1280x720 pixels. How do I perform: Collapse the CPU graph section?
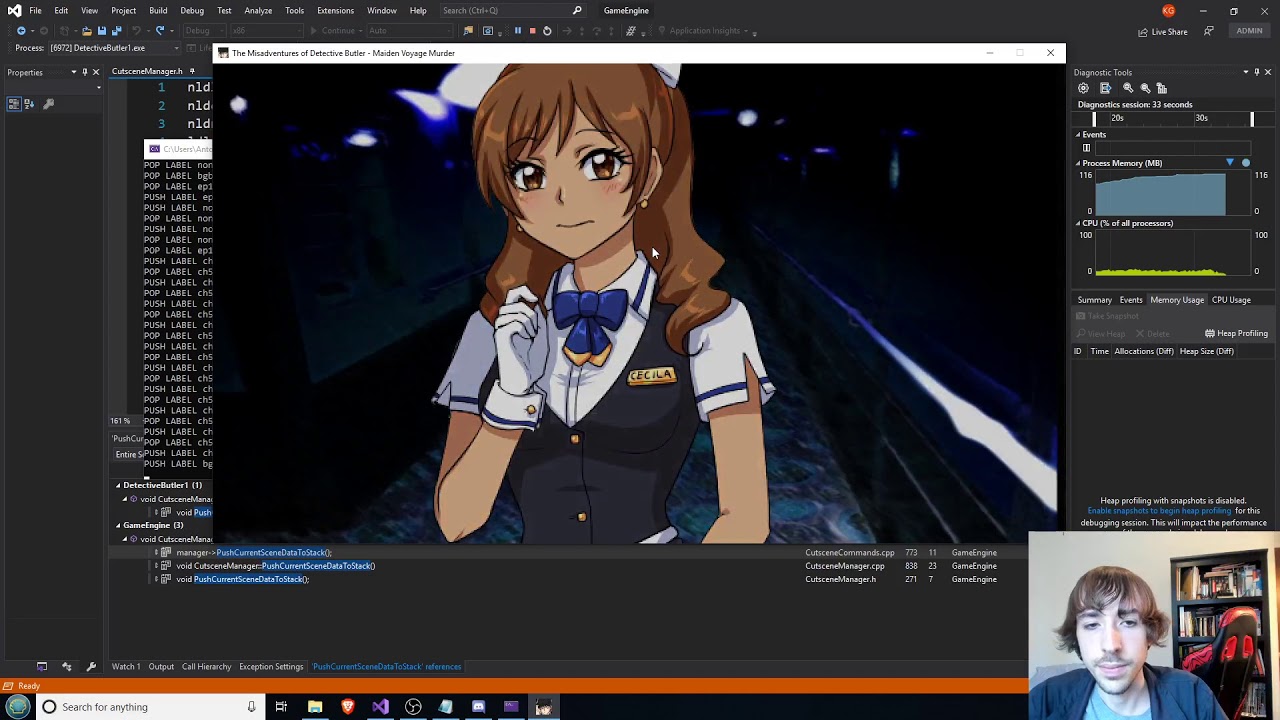coord(1078,223)
